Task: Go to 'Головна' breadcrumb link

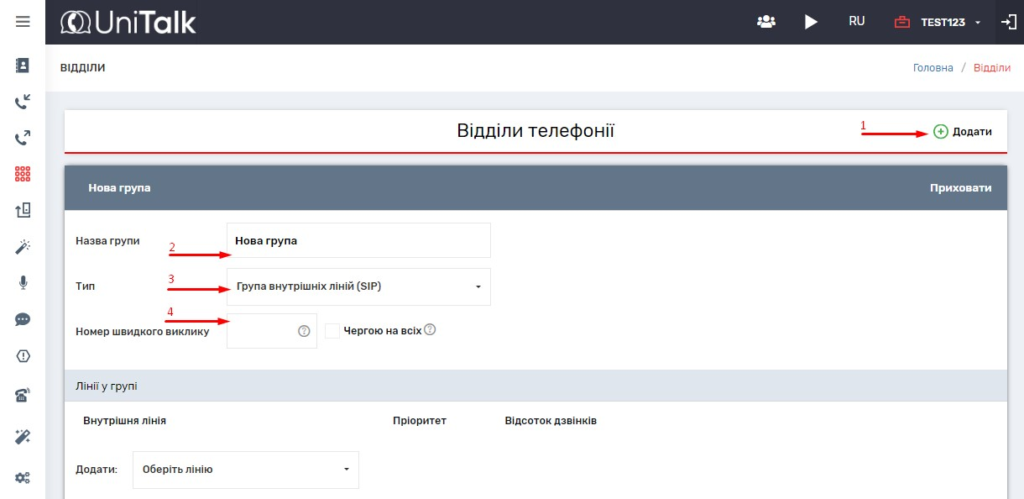Action: coord(932,68)
